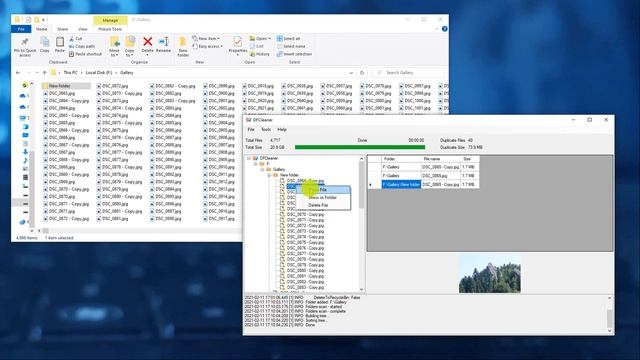Viewport: 640px width, 360px height.
Task: Click Select none in ribbon
Action: [291, 46]
